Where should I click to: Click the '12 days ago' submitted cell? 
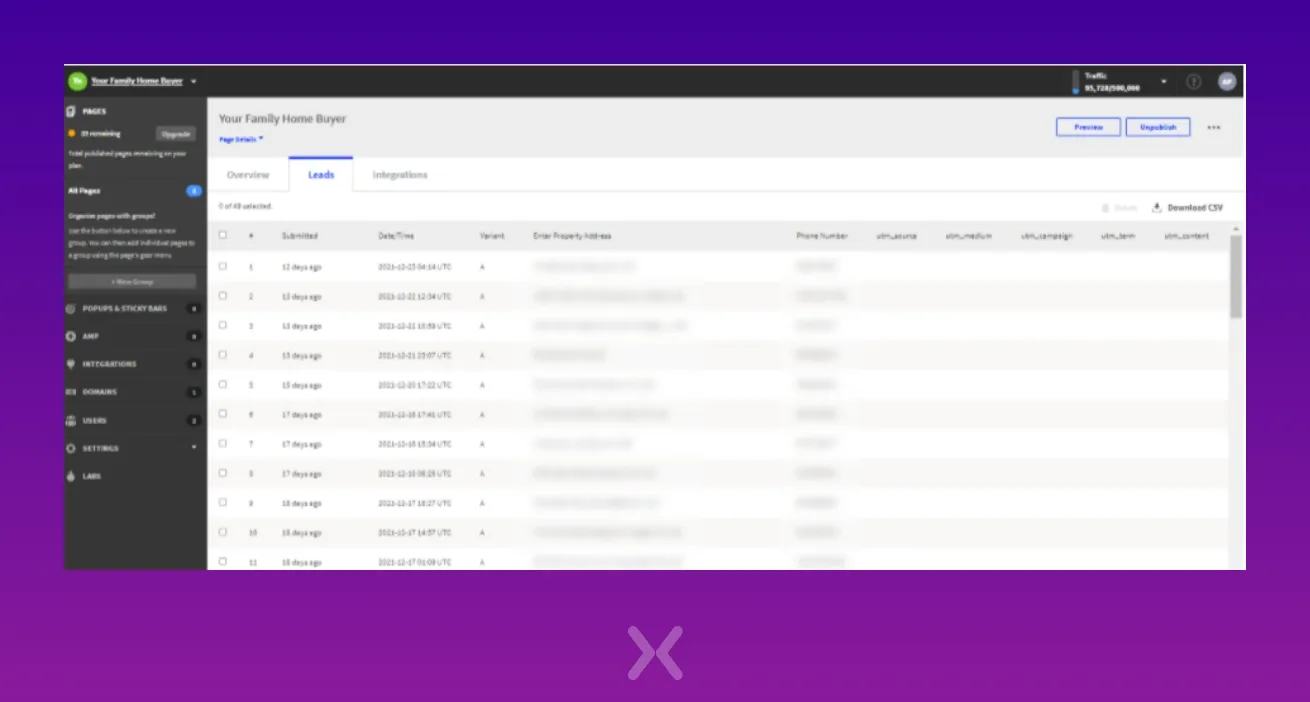pyautogui.click(x=302, y=267)
